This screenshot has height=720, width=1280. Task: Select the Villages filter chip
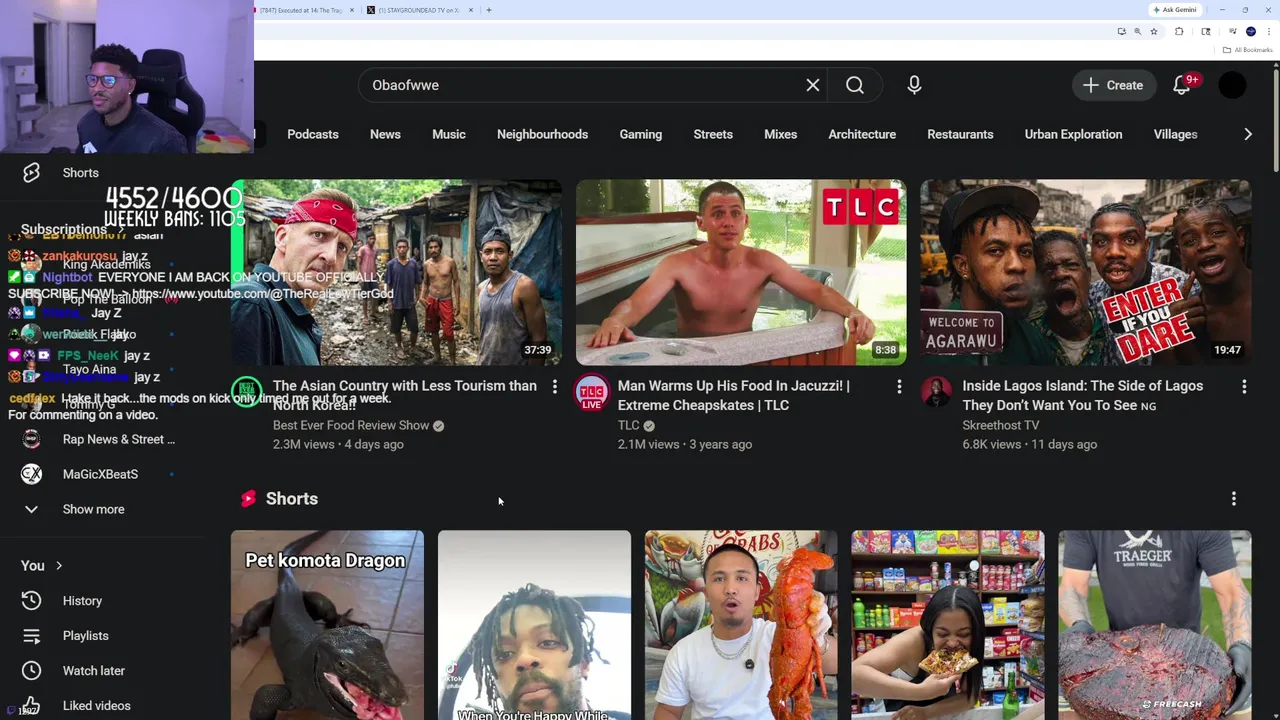(1175, 134)
